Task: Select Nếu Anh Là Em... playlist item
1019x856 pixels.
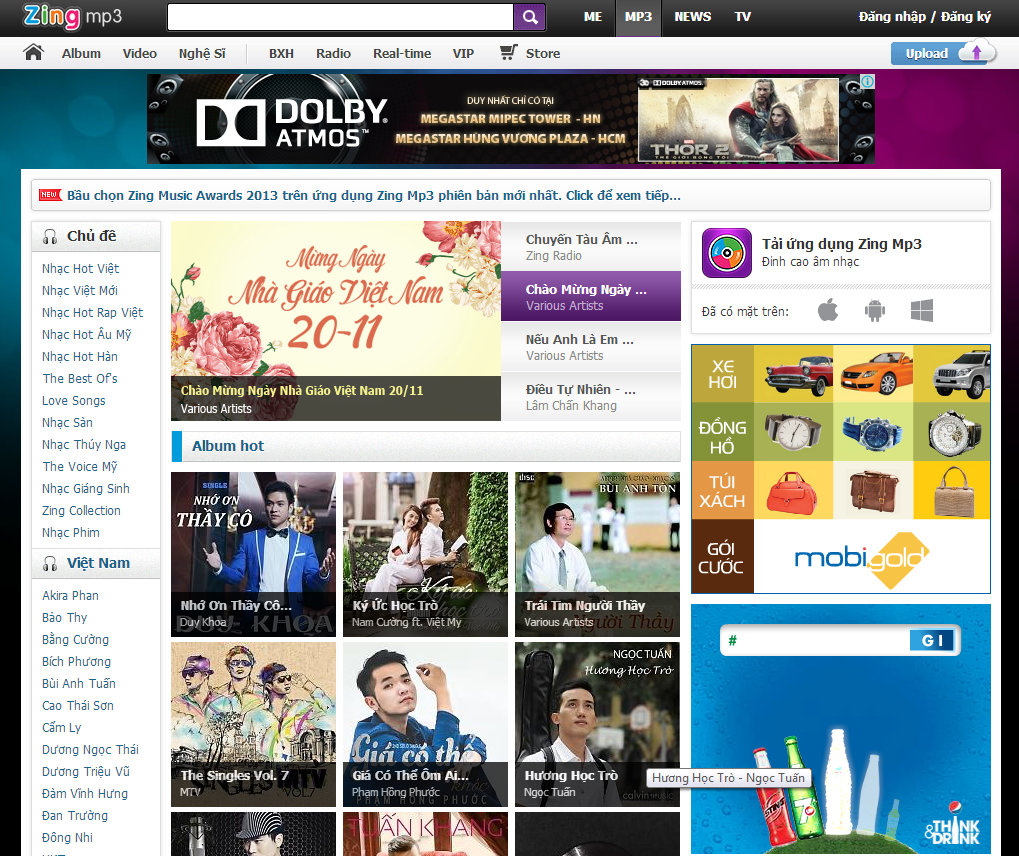Action: 591,346
